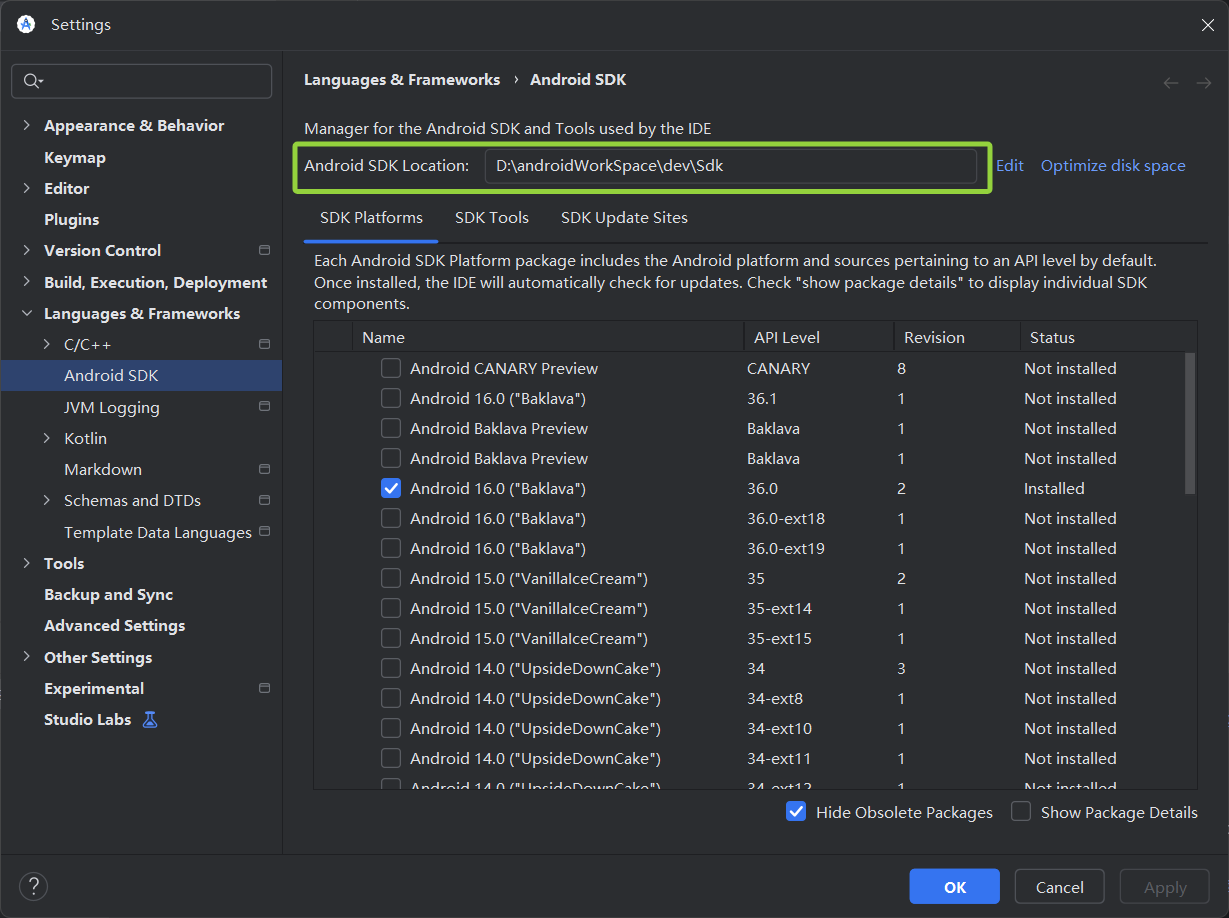Switch to SDK Update Sites tab

pos(624,217)
